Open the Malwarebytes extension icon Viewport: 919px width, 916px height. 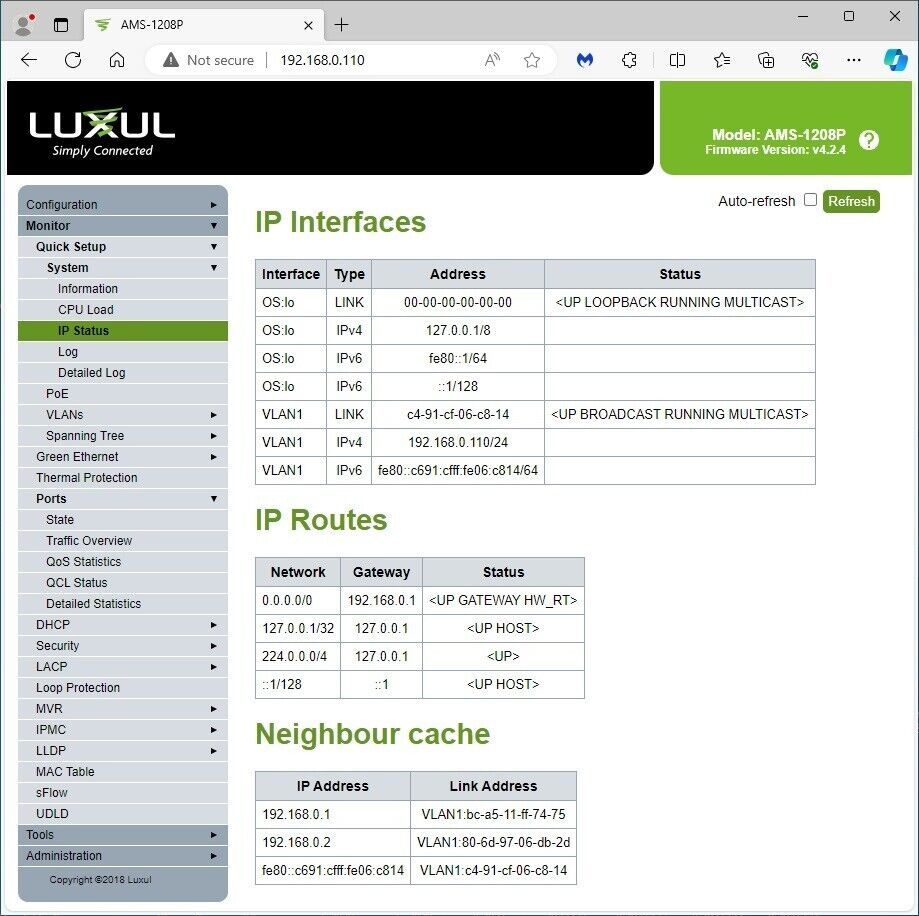point(585,60)
